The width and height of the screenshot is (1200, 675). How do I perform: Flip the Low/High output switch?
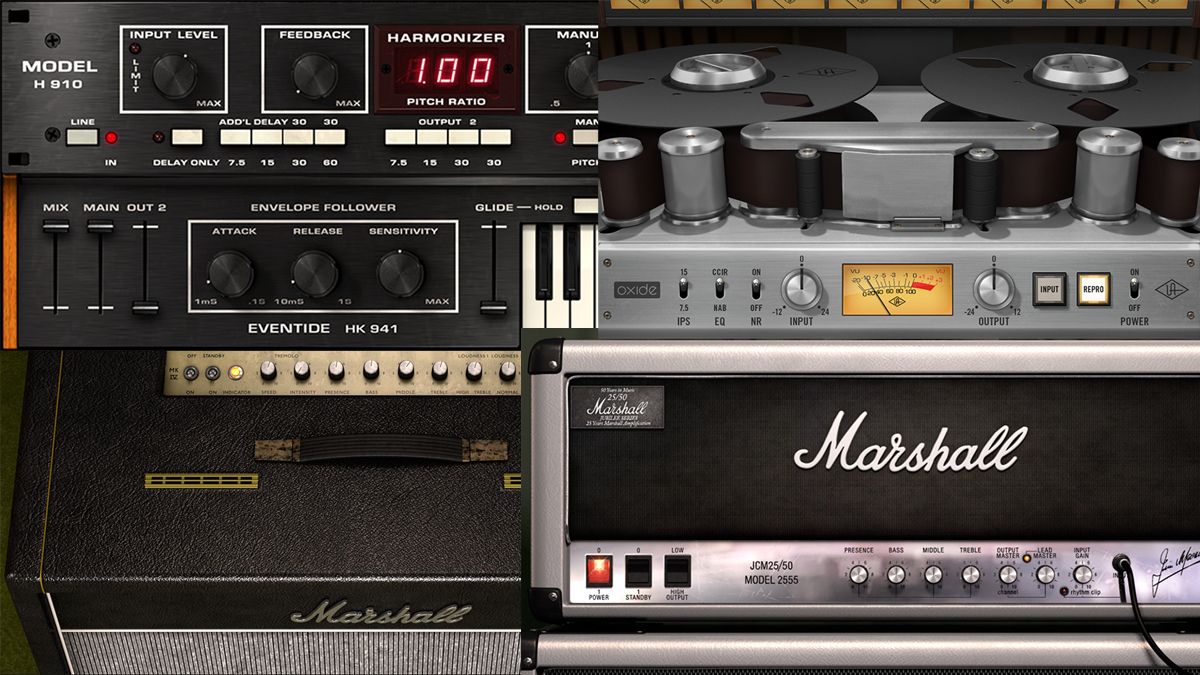(x=677, y=571)
